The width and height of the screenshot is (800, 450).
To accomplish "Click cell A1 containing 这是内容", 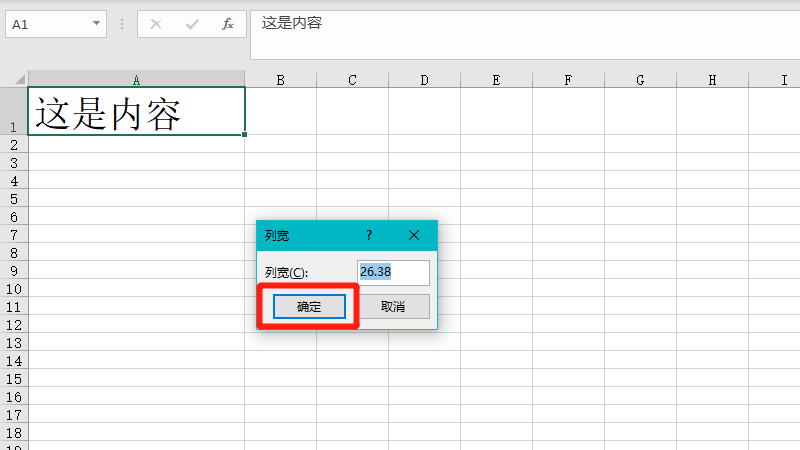I will [136, 112].
